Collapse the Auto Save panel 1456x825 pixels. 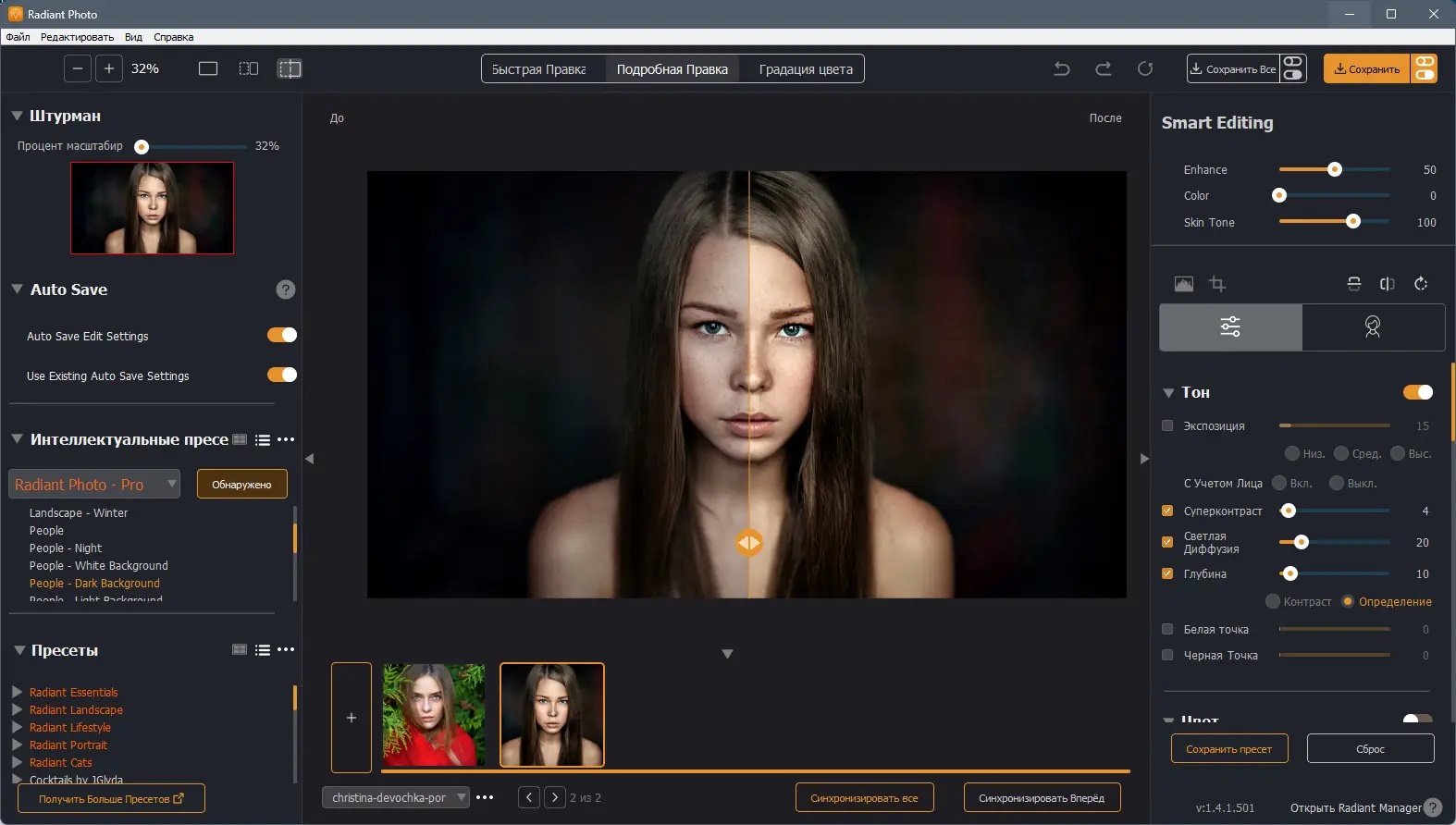(x=17, y=289)
